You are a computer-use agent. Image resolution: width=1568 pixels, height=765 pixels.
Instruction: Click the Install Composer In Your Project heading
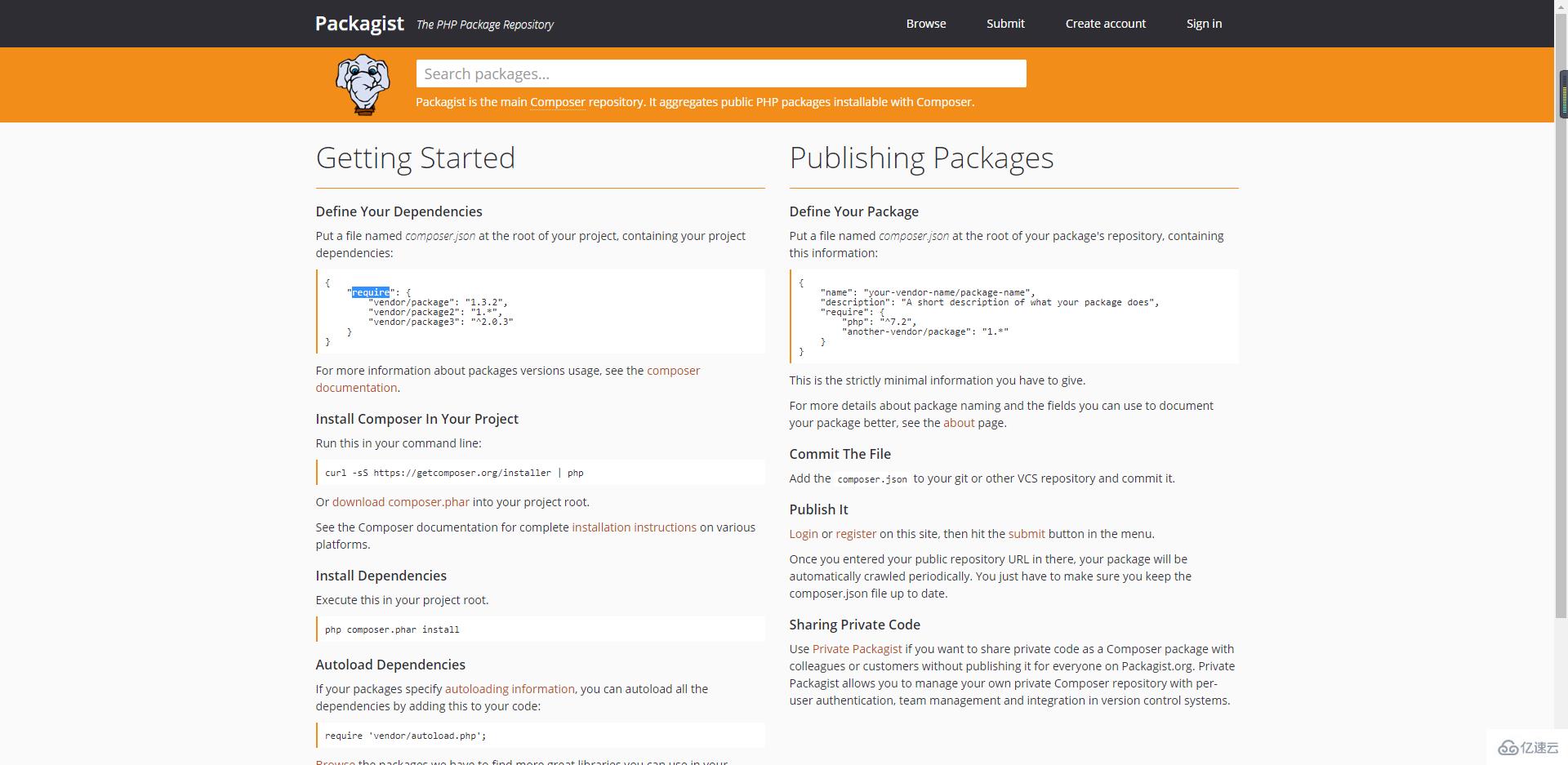[x=417, y=419]
